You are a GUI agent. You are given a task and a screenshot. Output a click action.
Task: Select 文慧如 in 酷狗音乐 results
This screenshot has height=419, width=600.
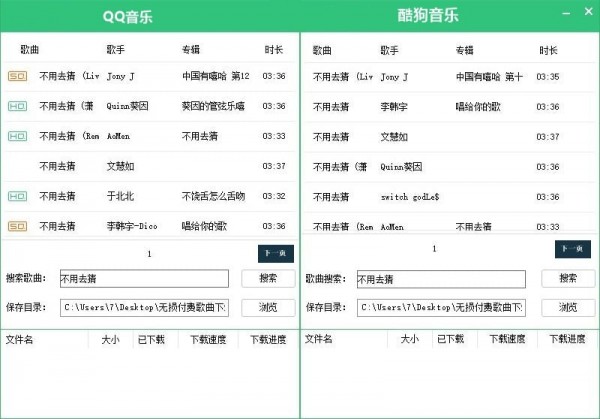[394, 137]
